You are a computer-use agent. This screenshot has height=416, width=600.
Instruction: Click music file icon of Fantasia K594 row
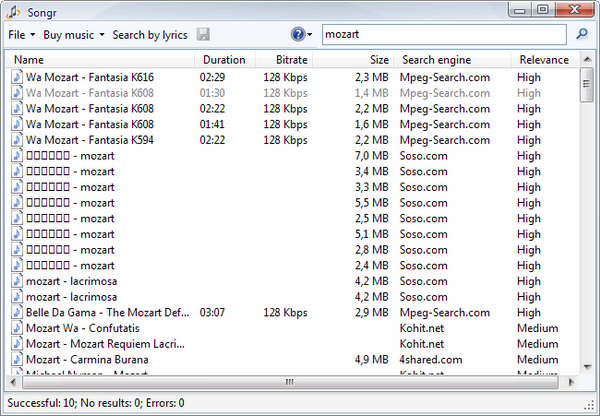16,140
